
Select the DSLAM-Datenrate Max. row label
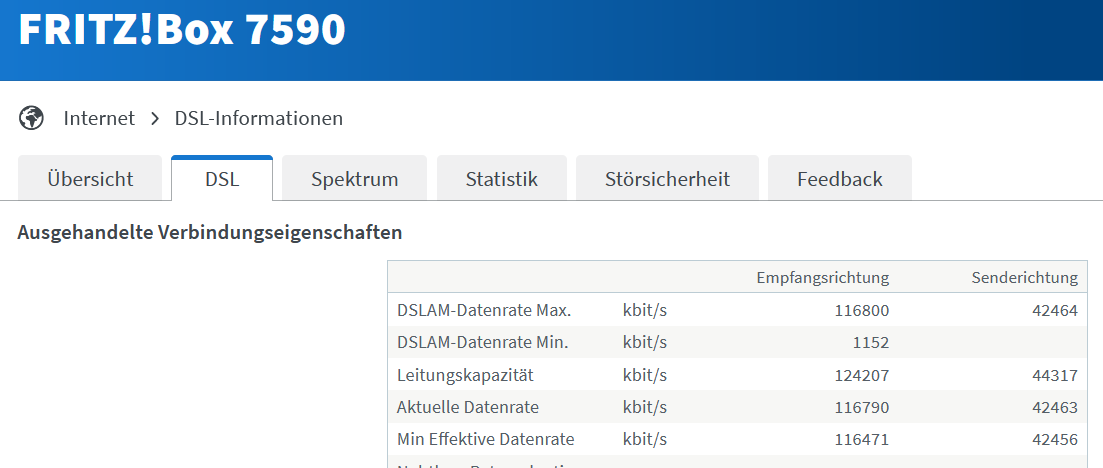point(484,310)
